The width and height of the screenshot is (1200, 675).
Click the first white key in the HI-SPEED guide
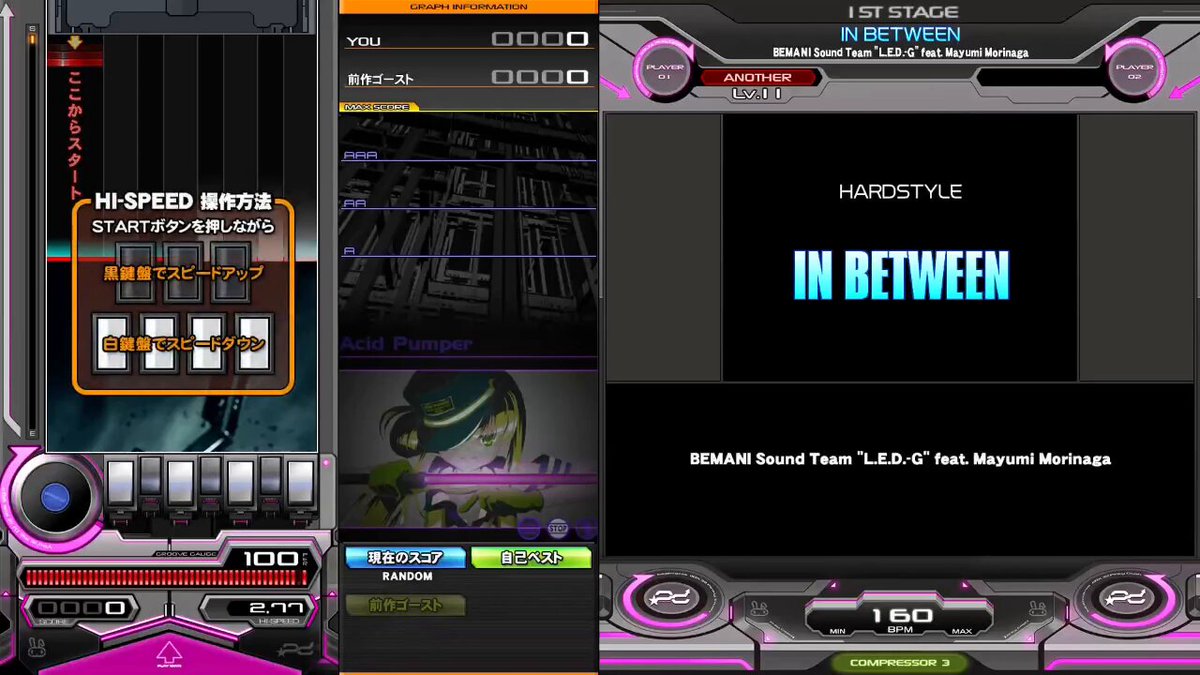(111, 343)
